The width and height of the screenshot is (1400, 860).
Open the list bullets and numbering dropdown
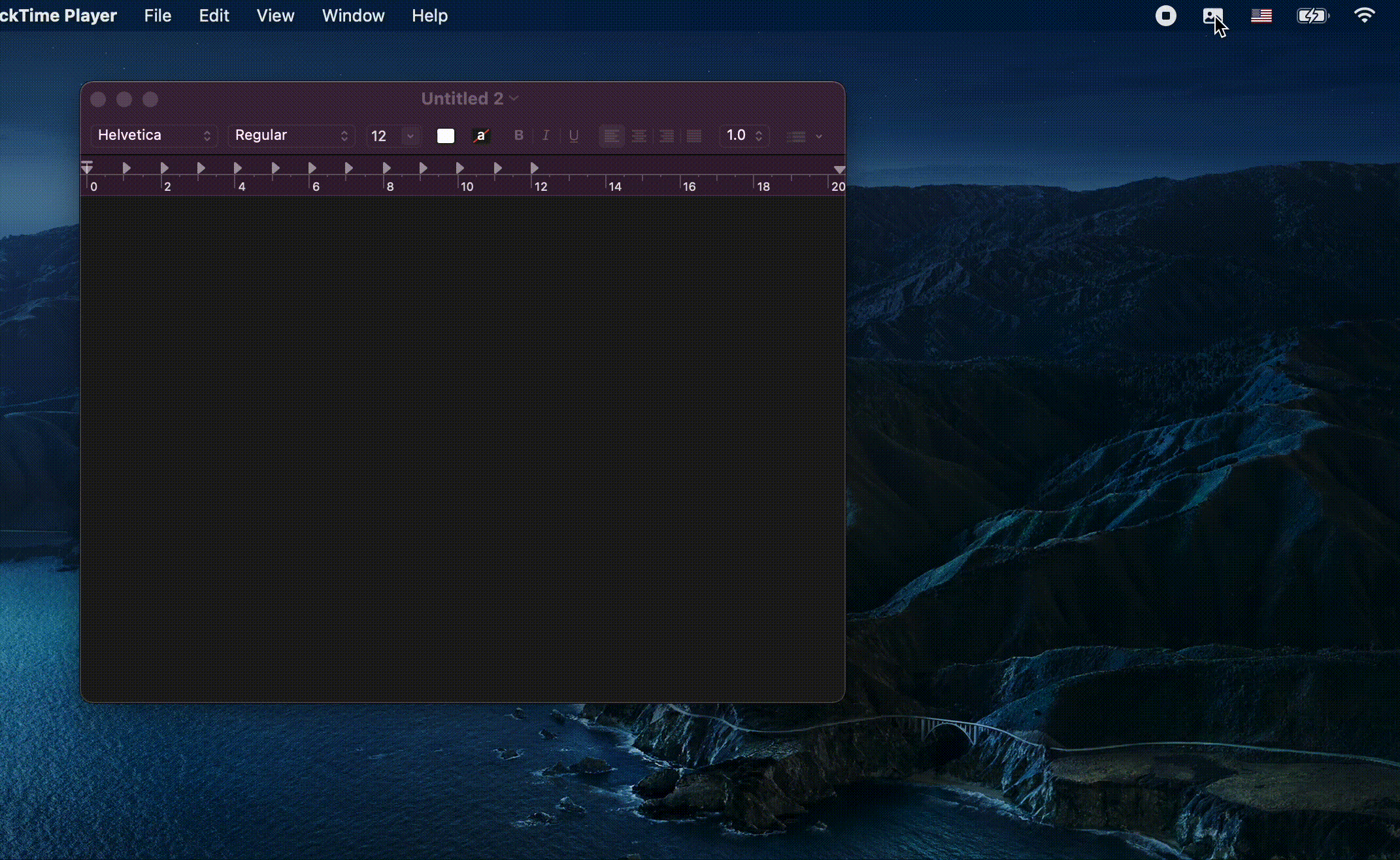click(804, 136)
